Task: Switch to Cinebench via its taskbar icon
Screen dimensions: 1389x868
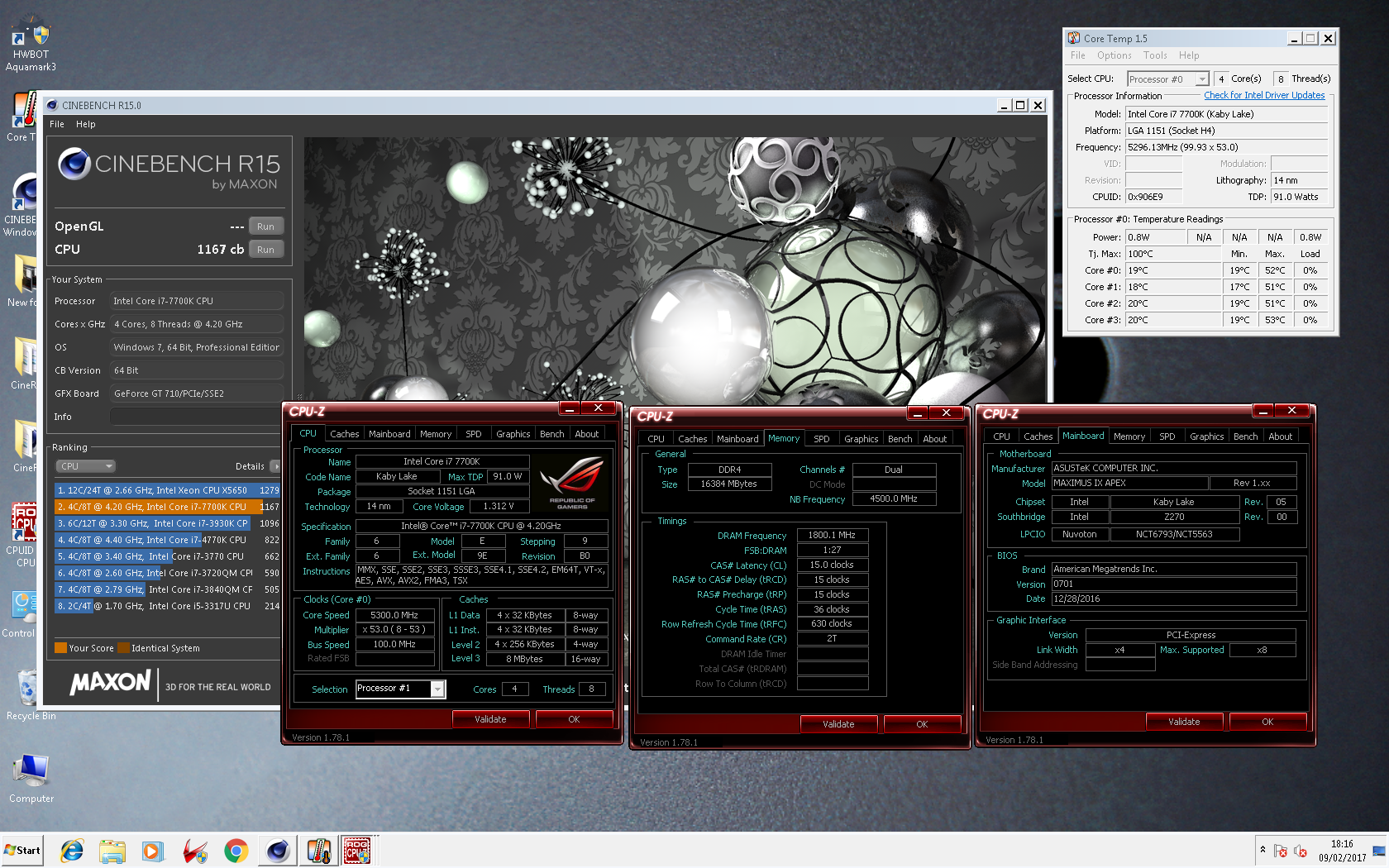Action: click(278, 851)
